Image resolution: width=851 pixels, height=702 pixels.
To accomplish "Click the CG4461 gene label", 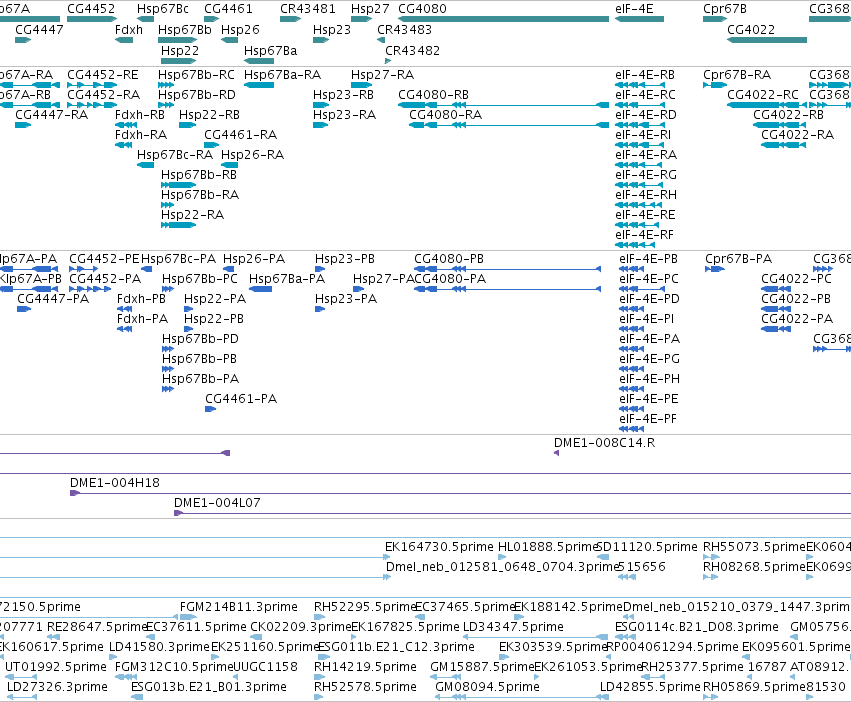I will click(228, 9).
